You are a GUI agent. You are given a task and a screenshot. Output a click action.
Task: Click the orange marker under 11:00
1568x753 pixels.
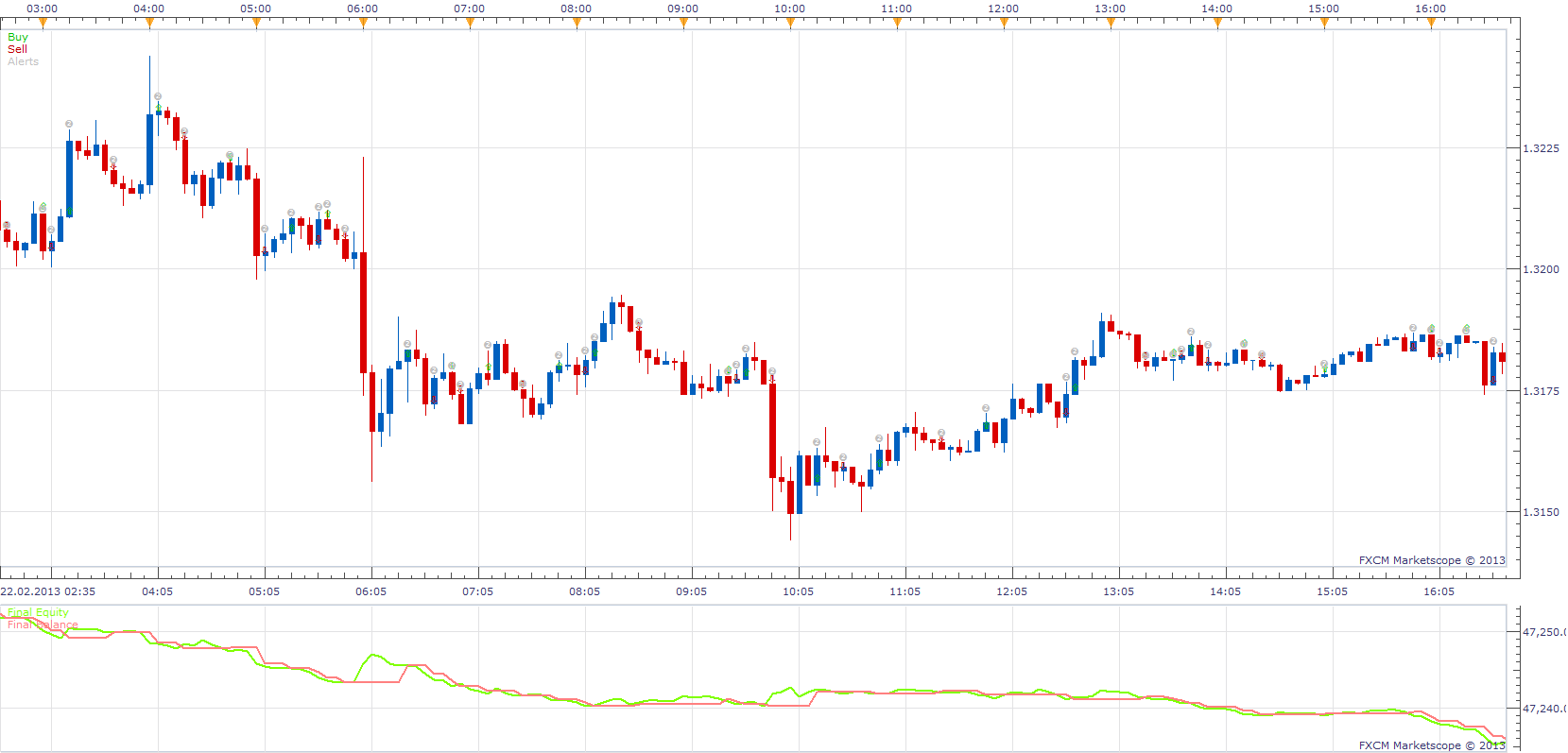(897, 24)
